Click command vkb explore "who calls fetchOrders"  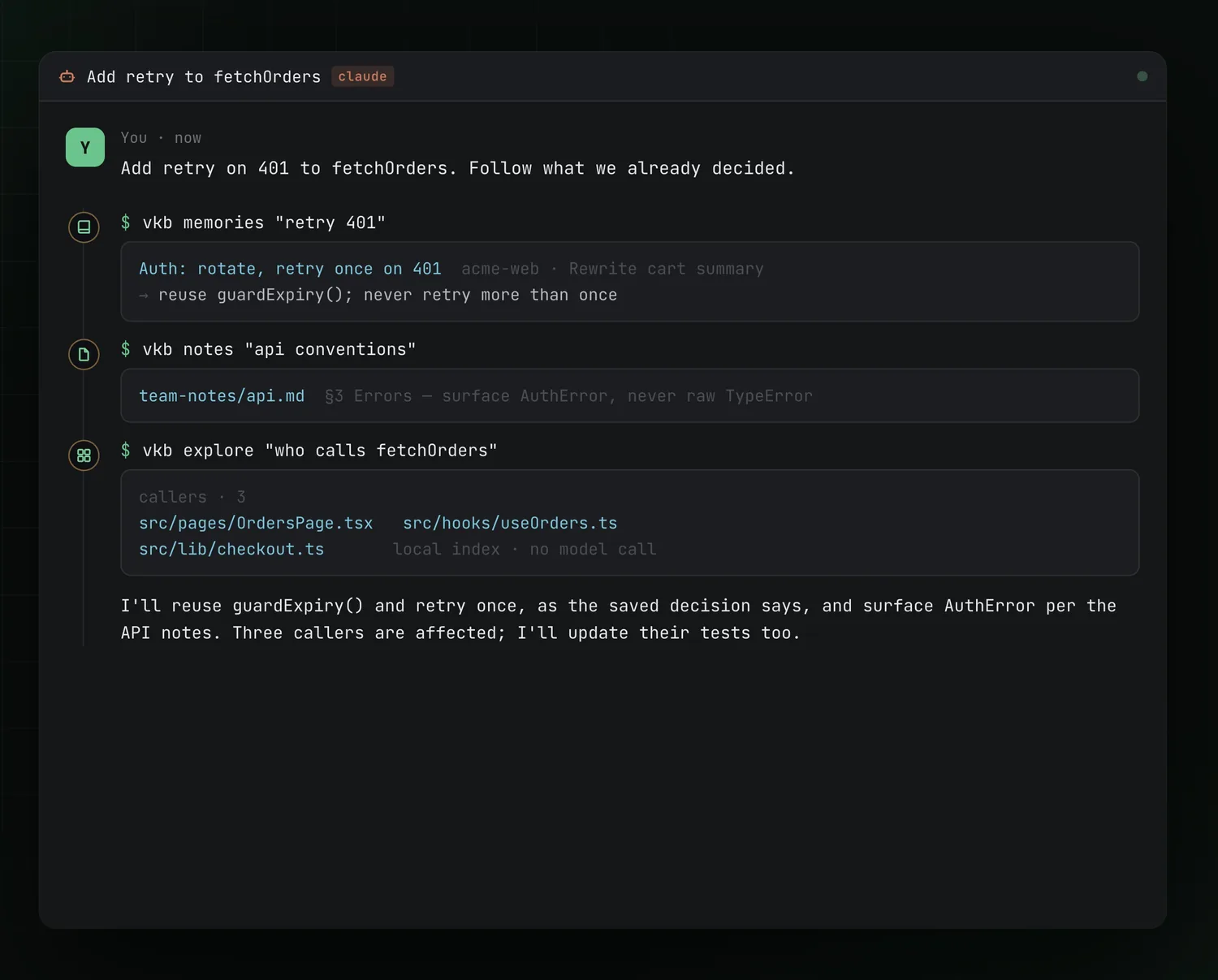[x=320, y=451]
